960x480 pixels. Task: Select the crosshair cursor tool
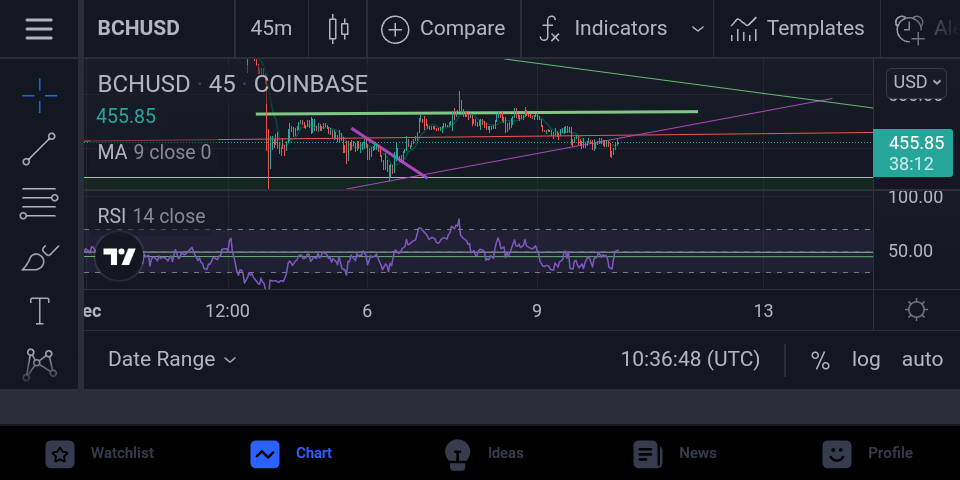pyautogui.click(x=40, y=96)
